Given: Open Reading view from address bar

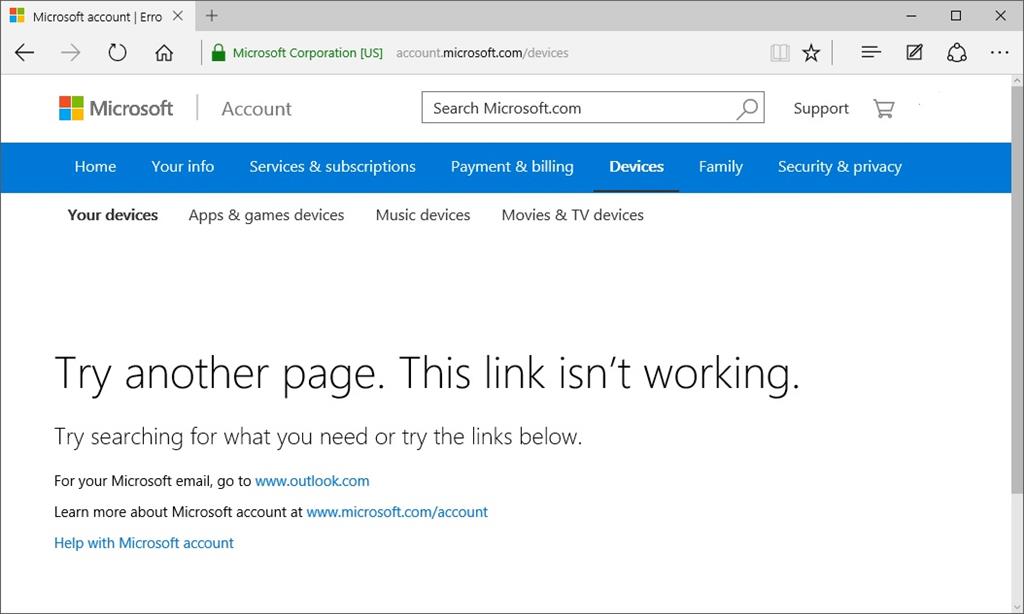Looking at the screenshot, I should tap(780, 52).
